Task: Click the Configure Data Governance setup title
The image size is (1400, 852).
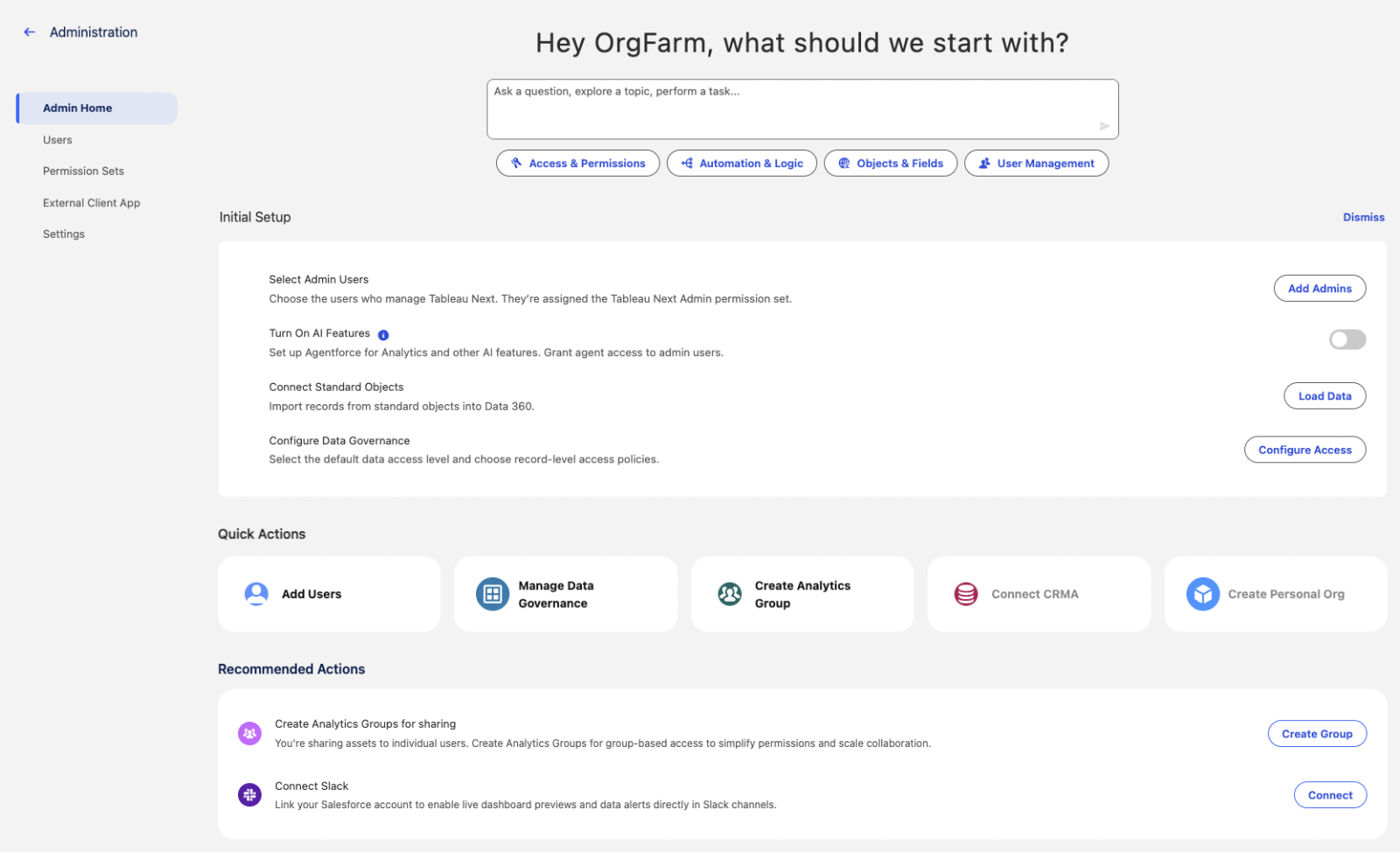Action: tap(339, 441)
